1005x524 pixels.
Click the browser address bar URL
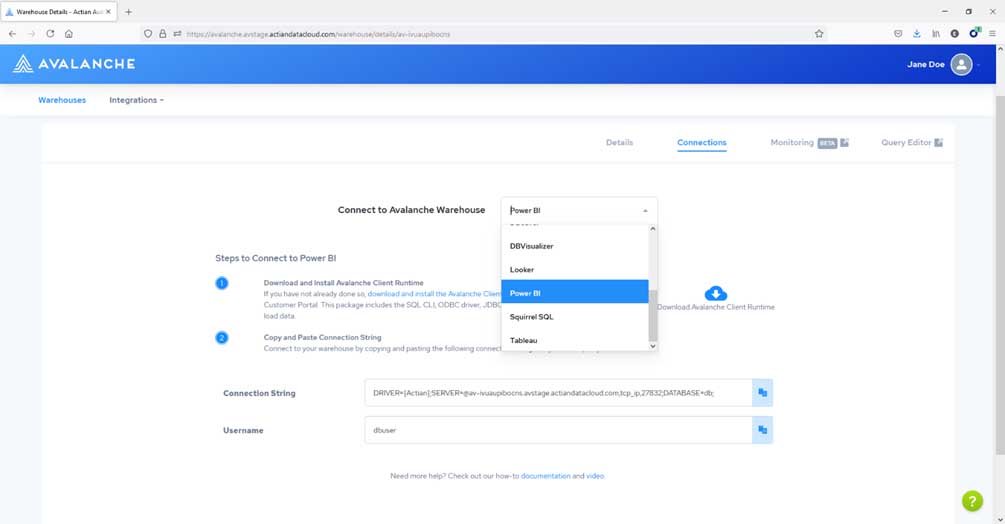(x=318, y=34)
